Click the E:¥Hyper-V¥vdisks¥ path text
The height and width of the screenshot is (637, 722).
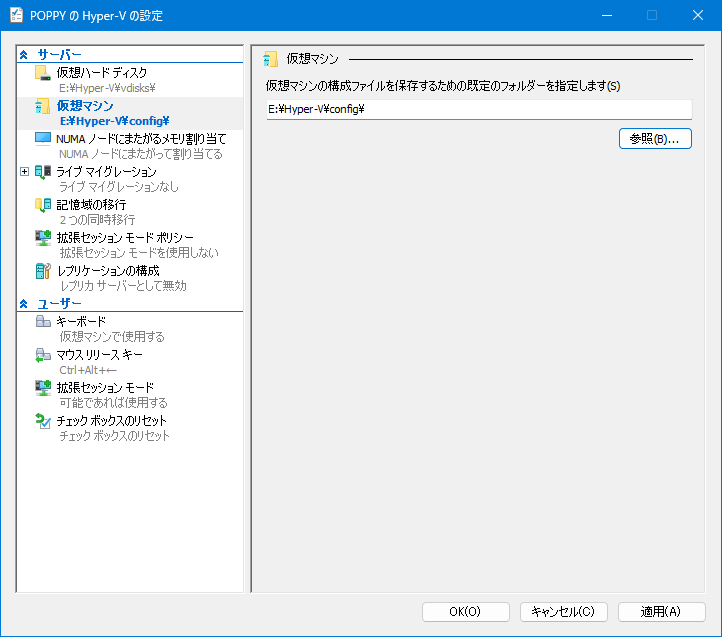pos(107,88)
